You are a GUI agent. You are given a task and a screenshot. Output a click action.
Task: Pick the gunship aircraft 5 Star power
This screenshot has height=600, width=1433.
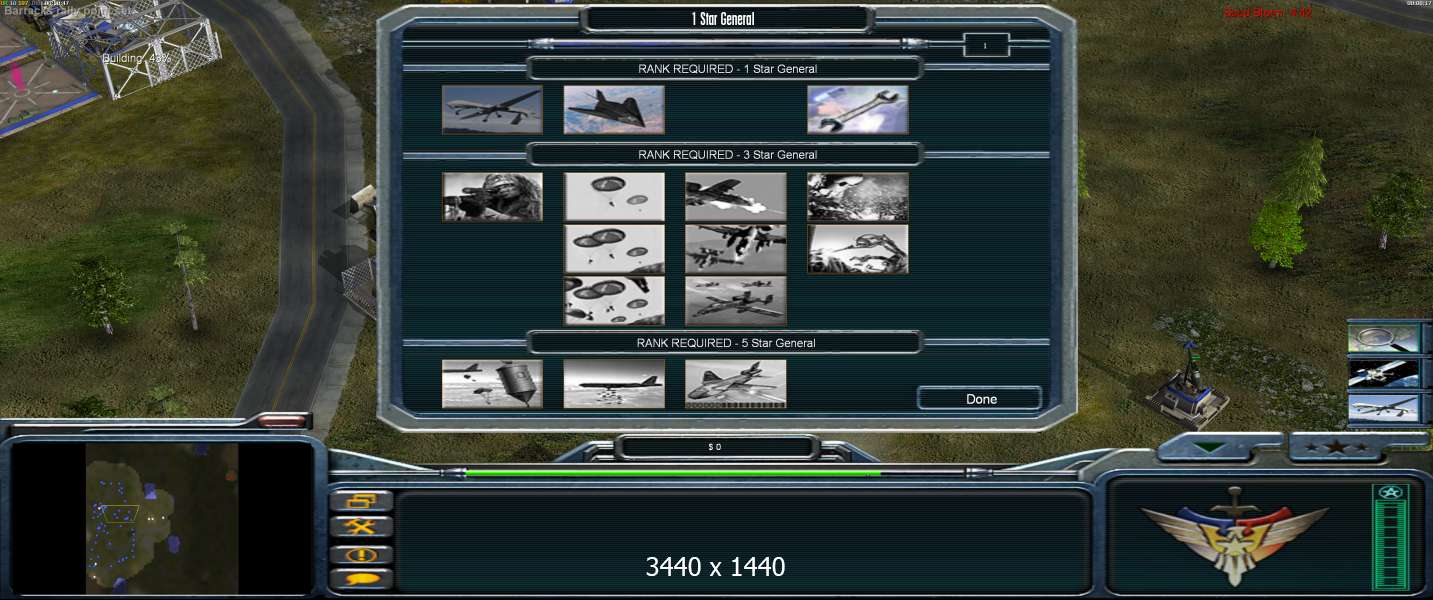(736, 384)
